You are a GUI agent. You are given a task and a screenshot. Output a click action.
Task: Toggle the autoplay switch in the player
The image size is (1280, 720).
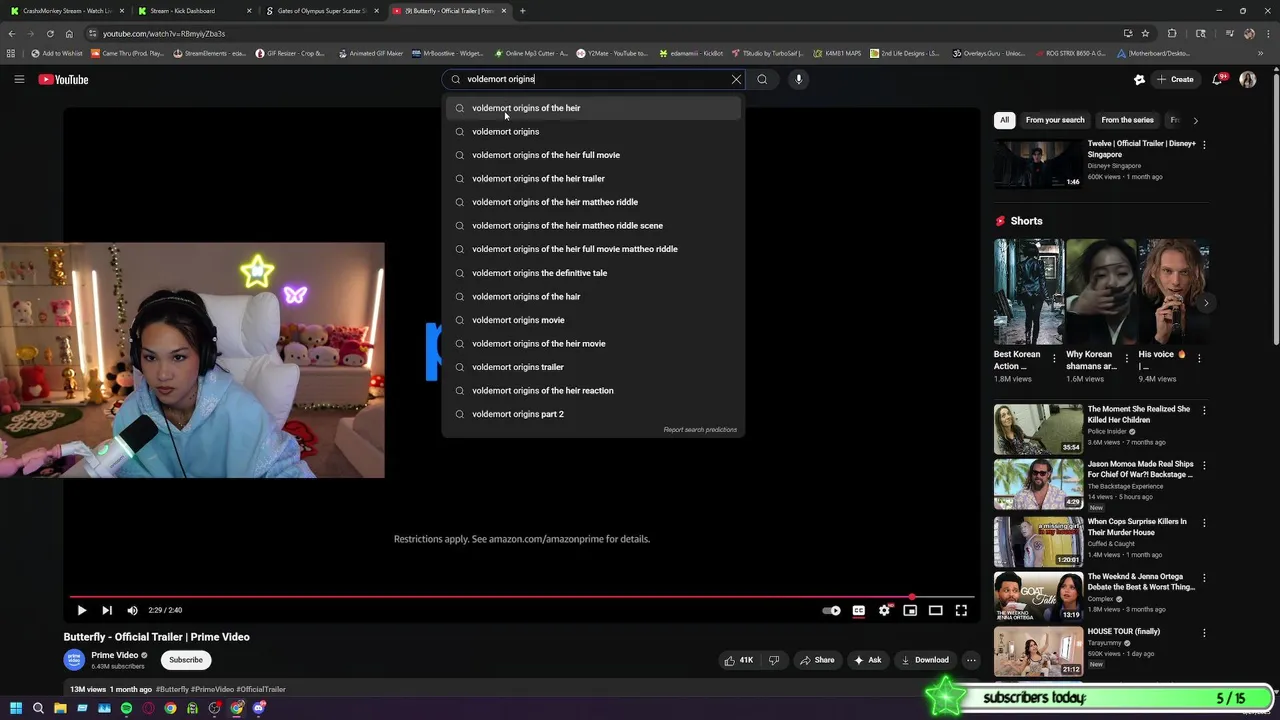[x=832, y=610]
